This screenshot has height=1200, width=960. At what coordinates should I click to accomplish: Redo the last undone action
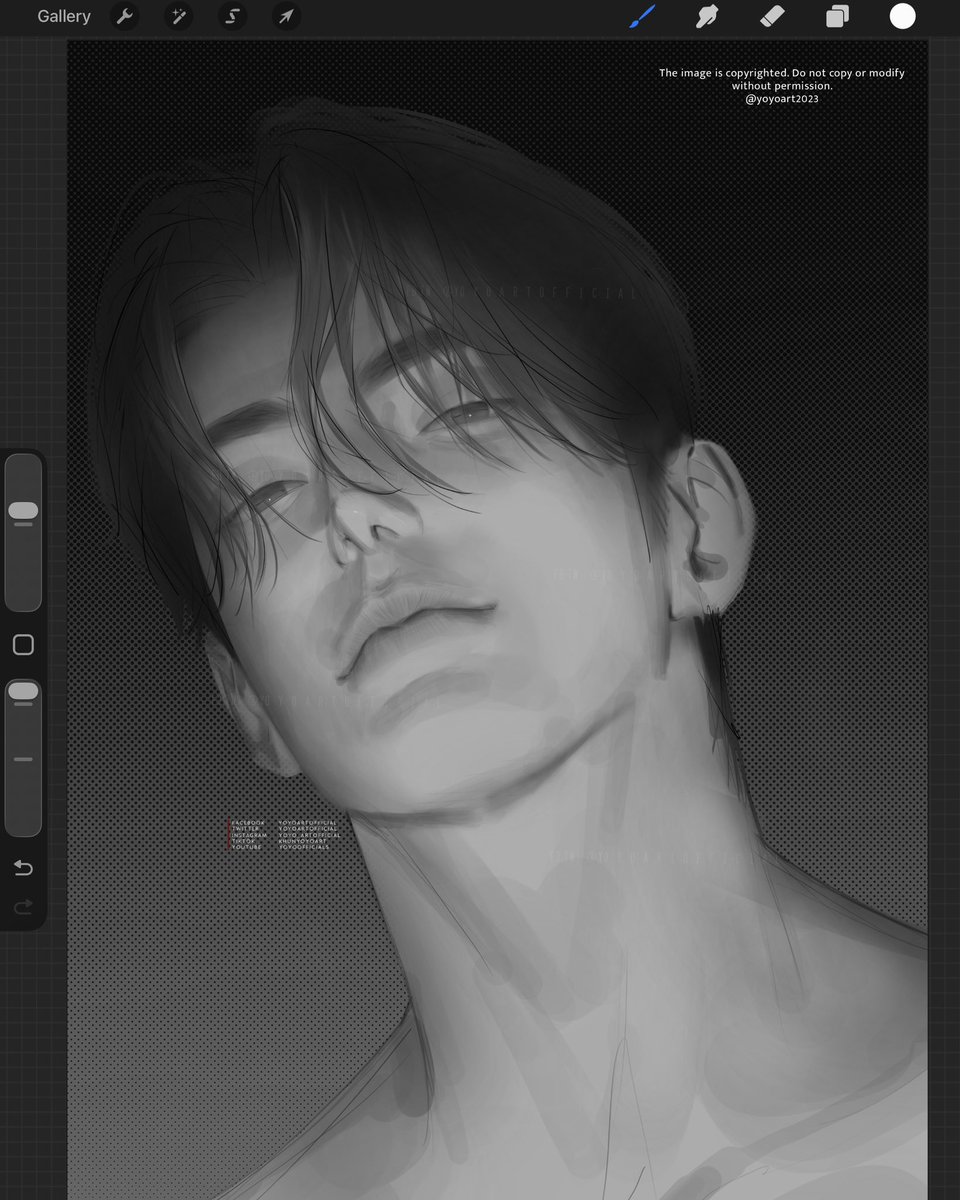(23, 907)
